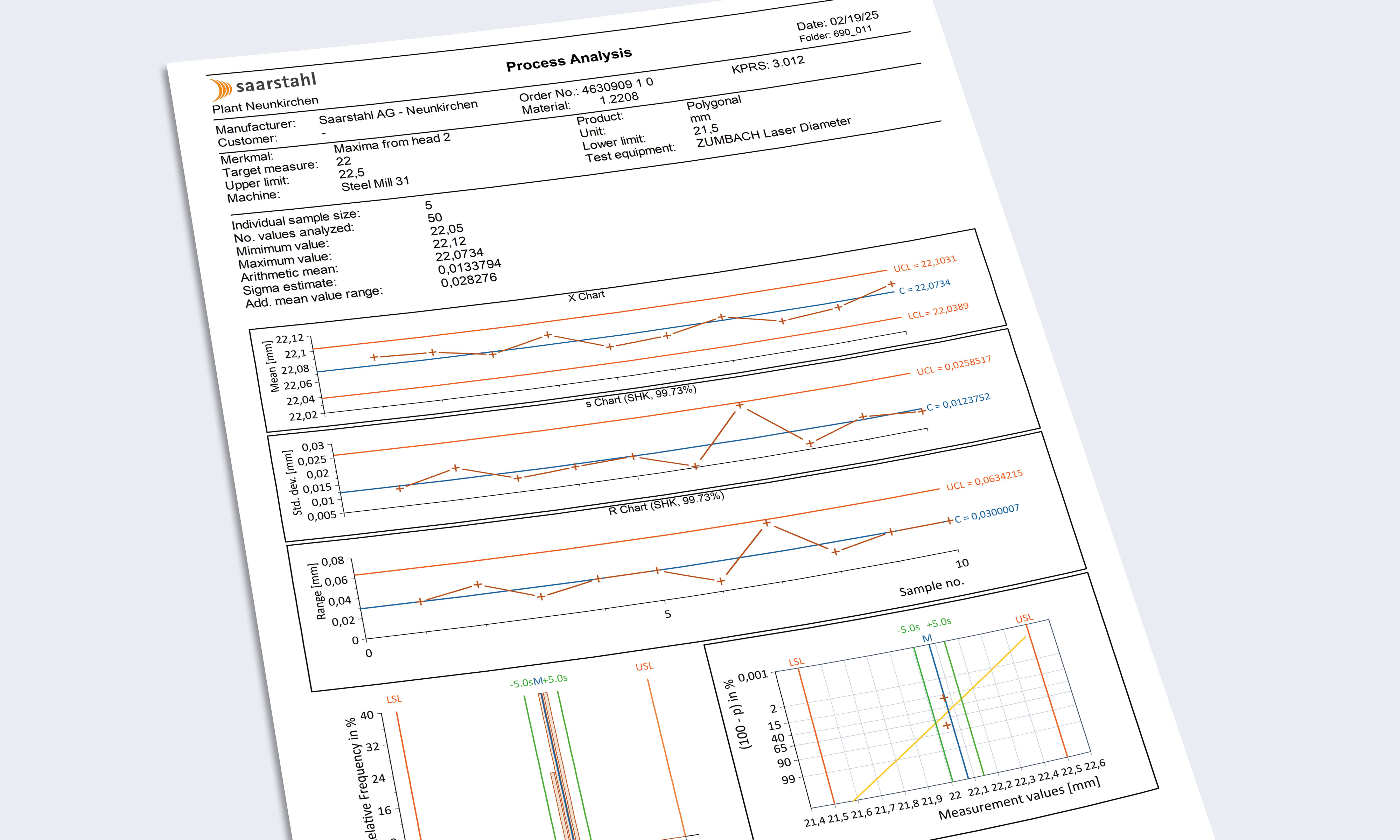
Task: Click the Maximum value '22,12'
Action: tap(450, 243)
